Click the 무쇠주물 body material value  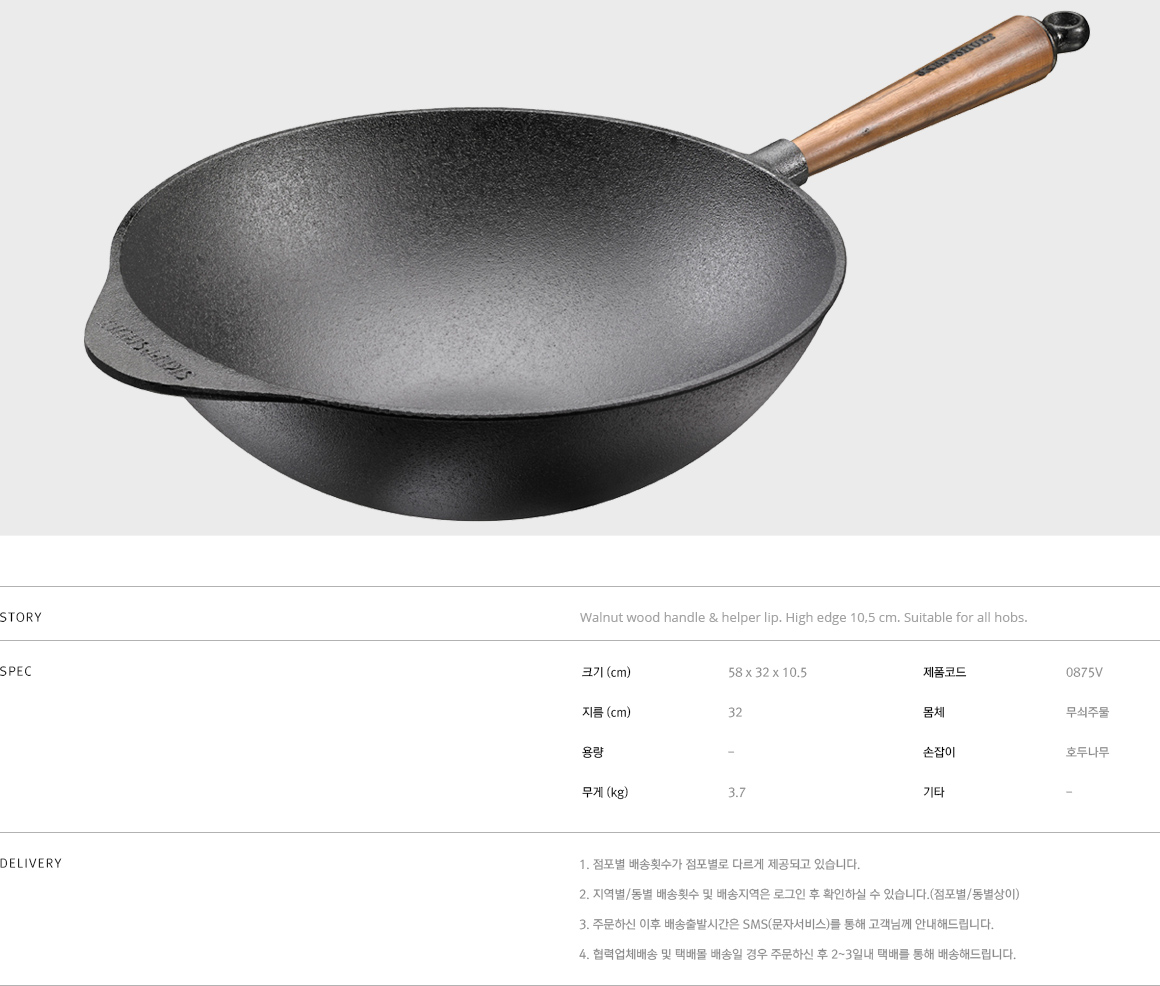[1087, 712]
